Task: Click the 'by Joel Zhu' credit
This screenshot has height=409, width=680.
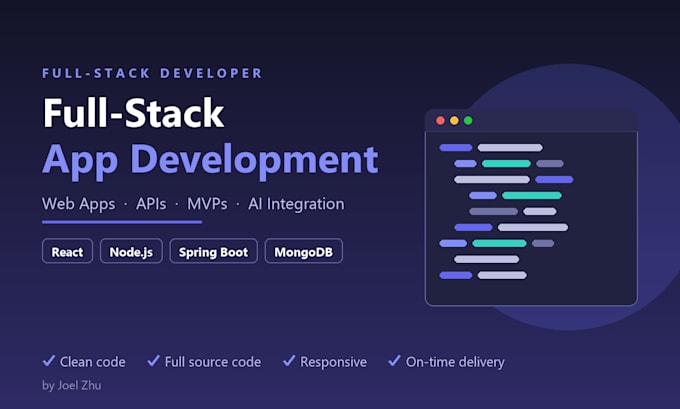Action: (72, 386)
